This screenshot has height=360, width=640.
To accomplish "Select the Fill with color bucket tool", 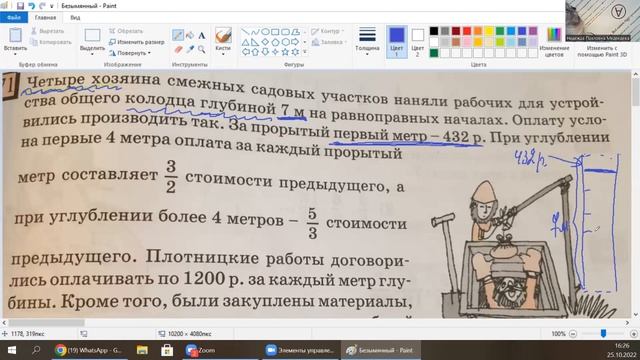I will (190, 36).
